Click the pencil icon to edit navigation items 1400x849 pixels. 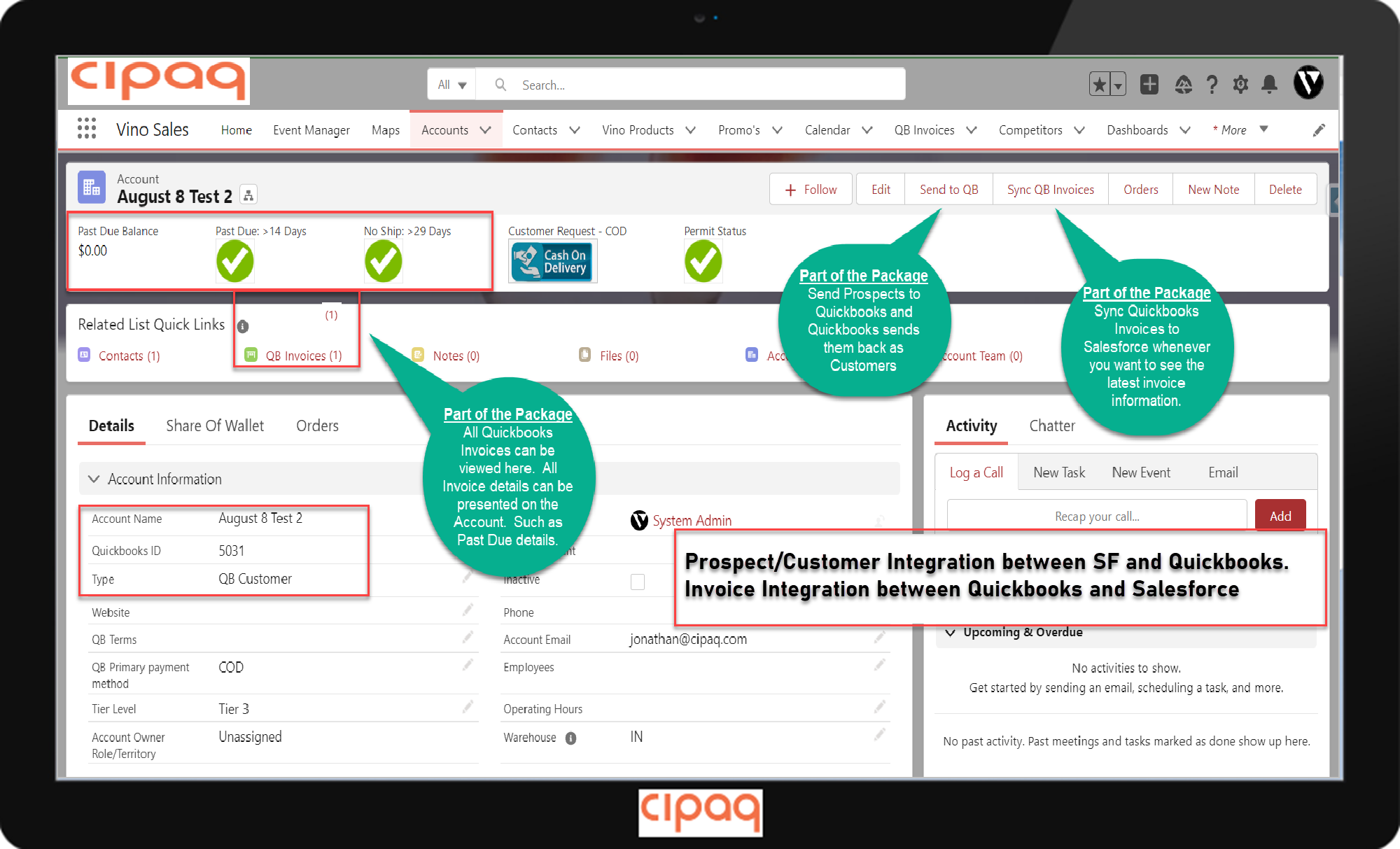click(x=1319, y=129)
